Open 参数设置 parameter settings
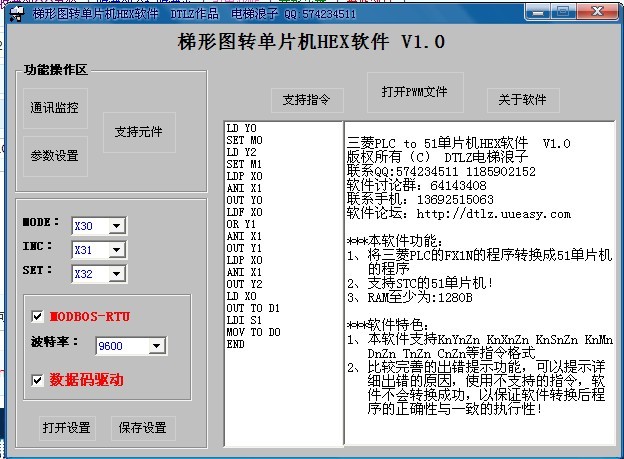624x459 pixels. click(x=54, y=156)
